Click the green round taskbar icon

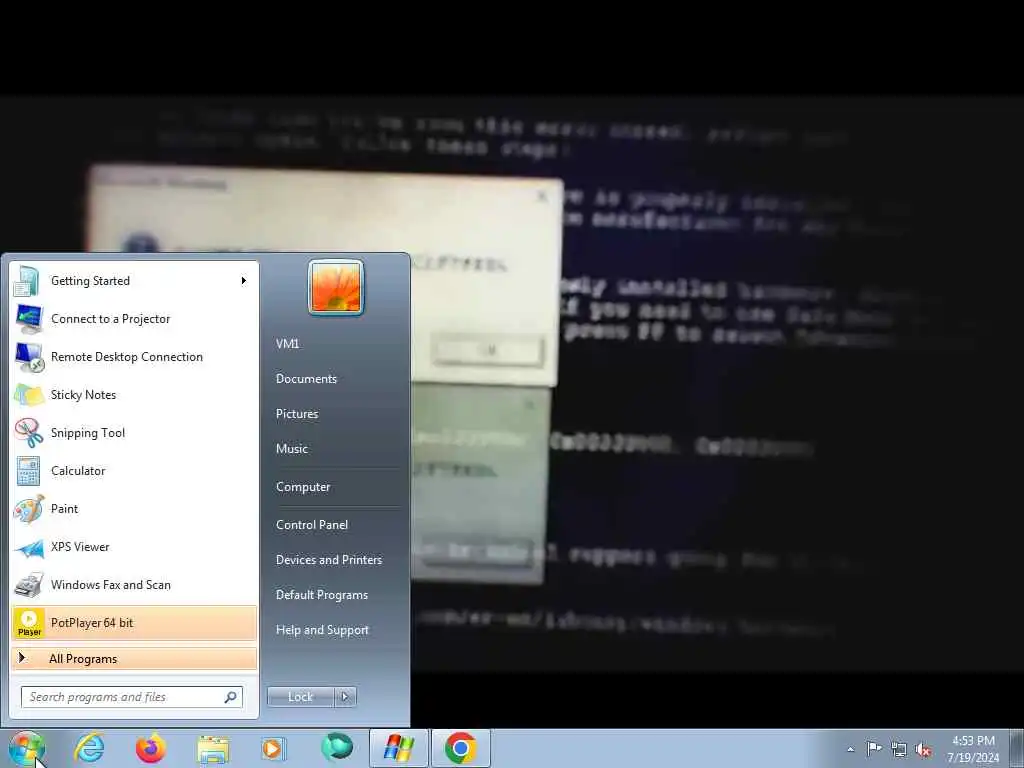(336, 748)
